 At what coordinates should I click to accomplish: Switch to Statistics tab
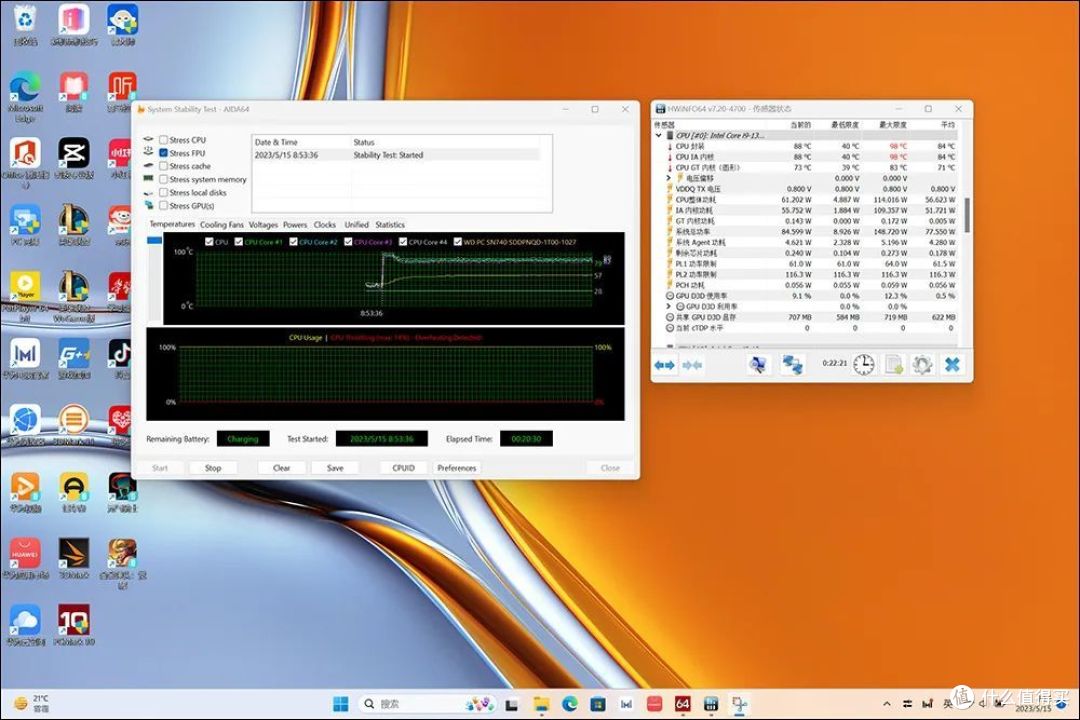[390, 225]
